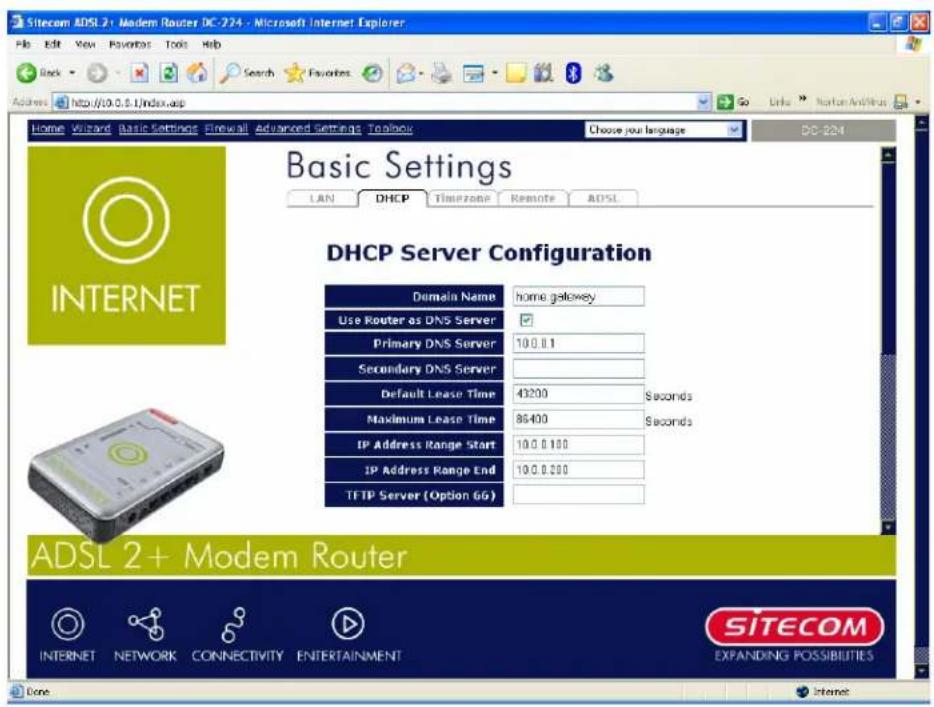Open the Back button history dropdown arrow
Image resolution: width=934 pixels, height=707 pixels.
click(x=72, y=73)
